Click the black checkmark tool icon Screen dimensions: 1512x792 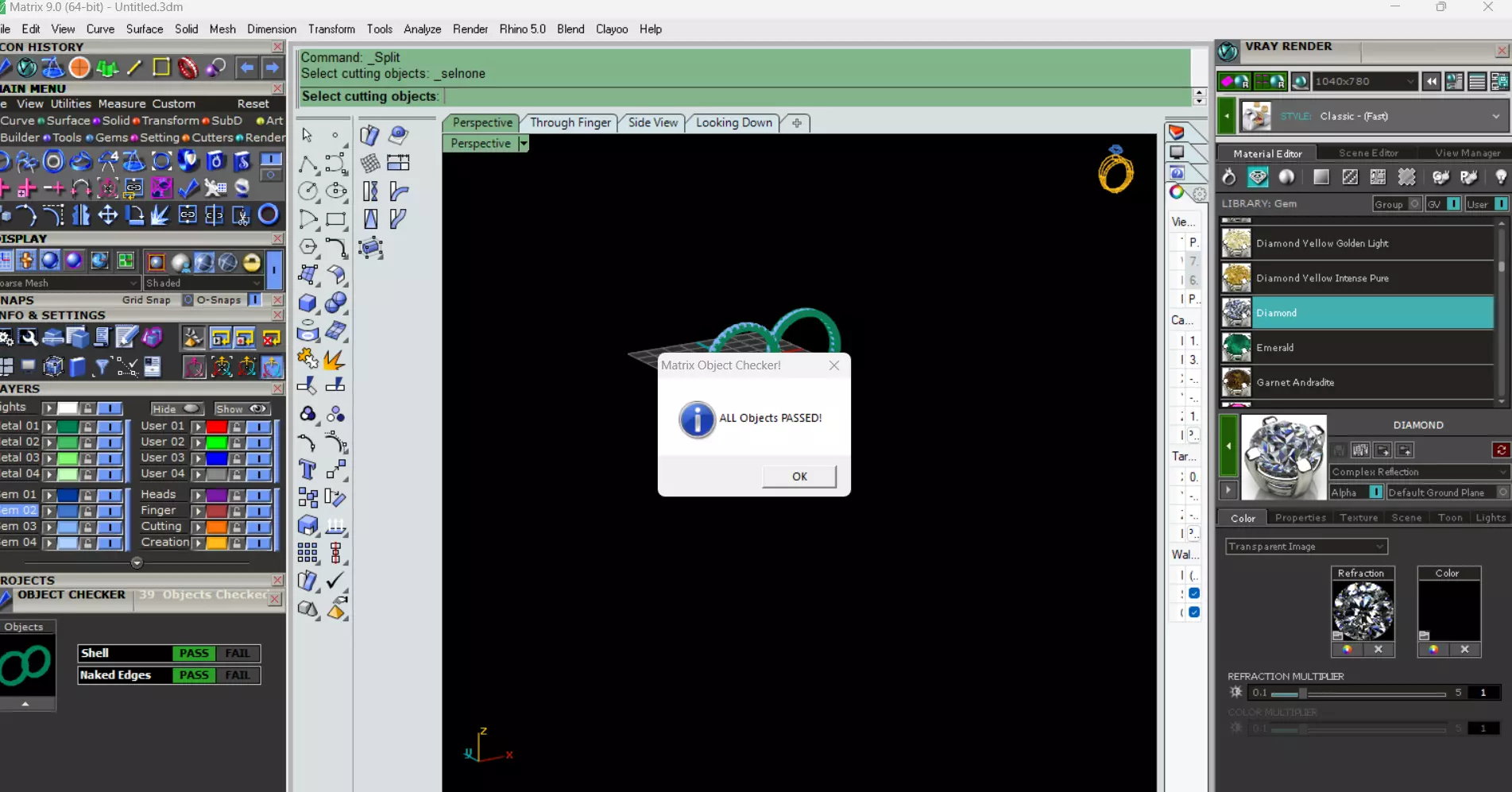(335, 580)
